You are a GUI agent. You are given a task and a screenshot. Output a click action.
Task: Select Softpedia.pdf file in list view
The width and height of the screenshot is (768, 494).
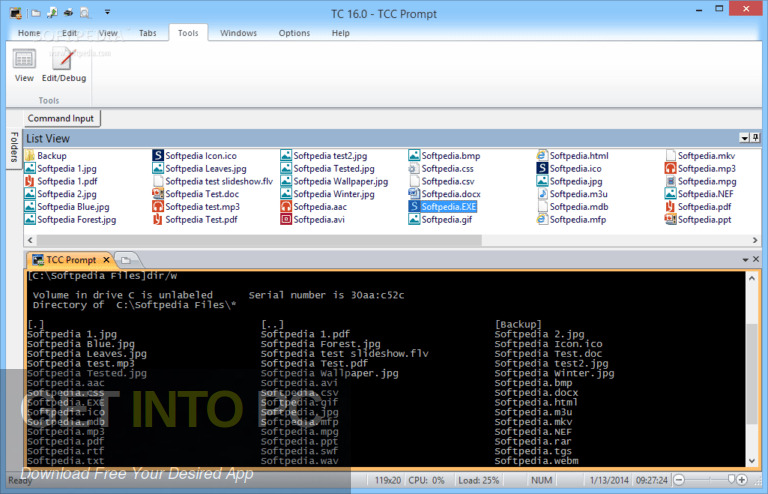[x=698, y=207]
